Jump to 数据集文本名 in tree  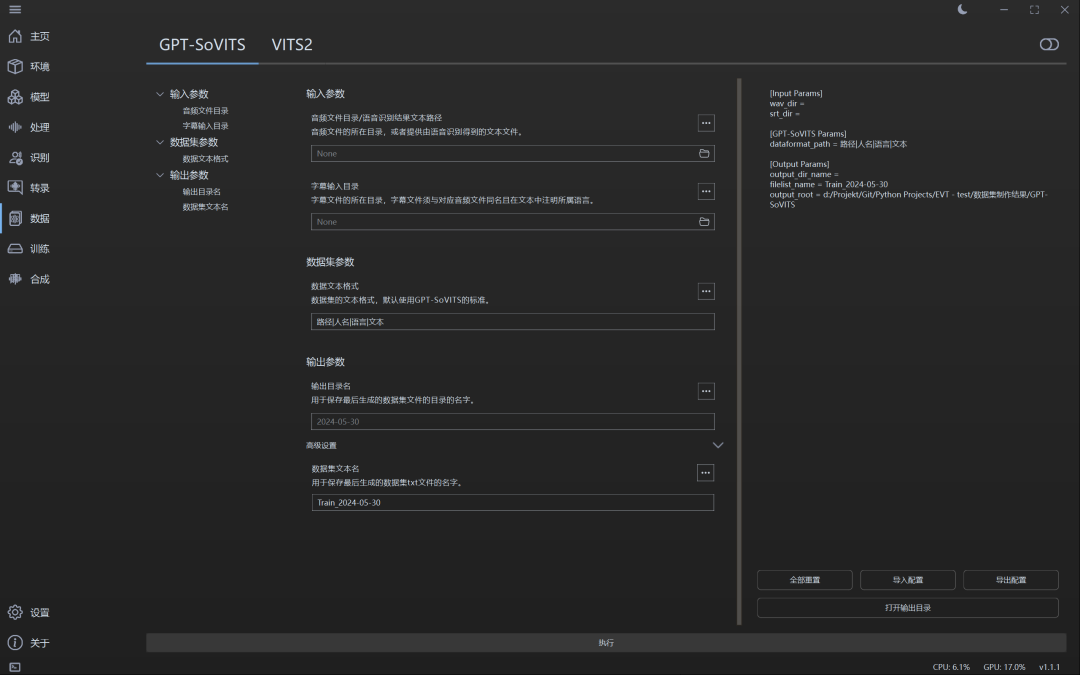coord(205,207)
